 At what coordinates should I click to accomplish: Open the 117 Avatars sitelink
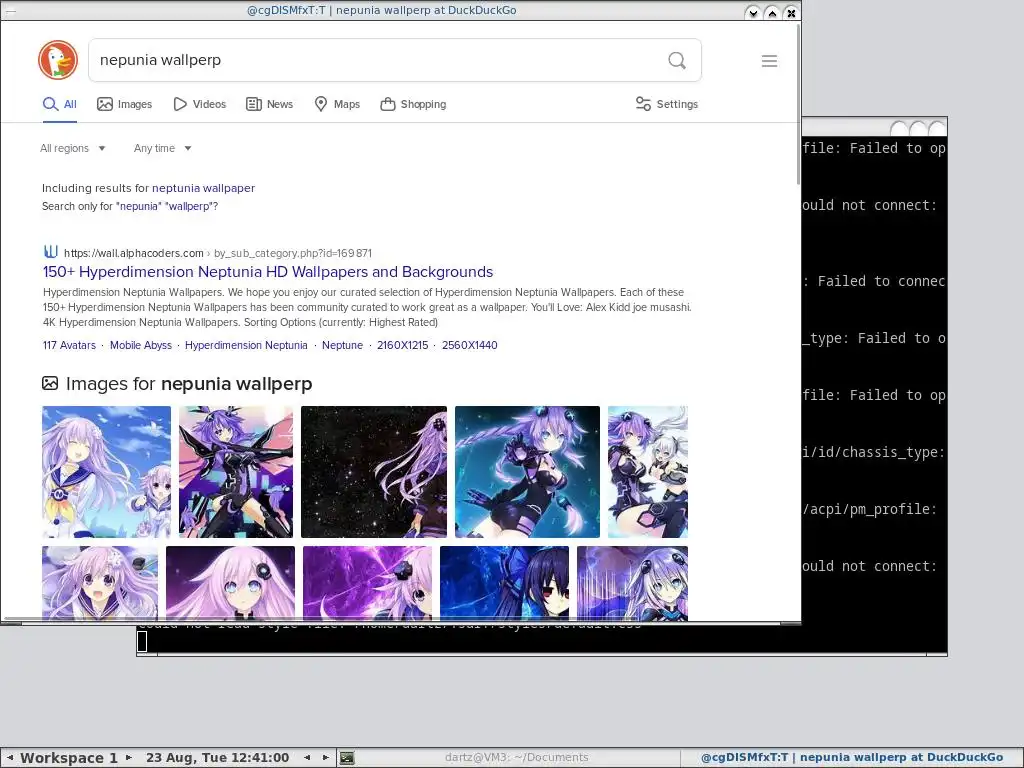[69, 345]
